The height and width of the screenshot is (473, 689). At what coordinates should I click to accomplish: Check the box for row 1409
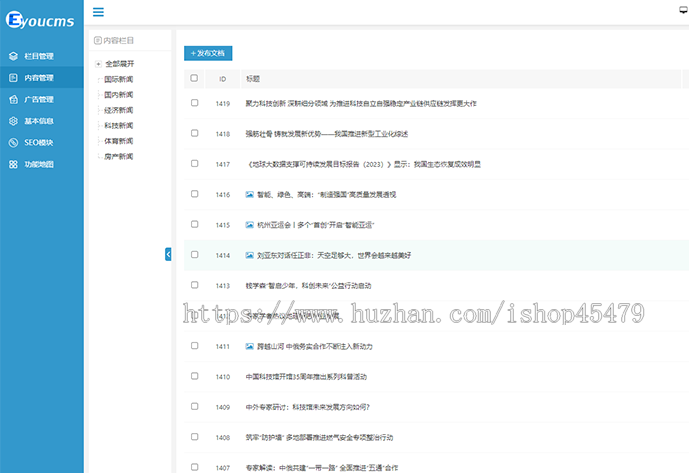(194, 406)
